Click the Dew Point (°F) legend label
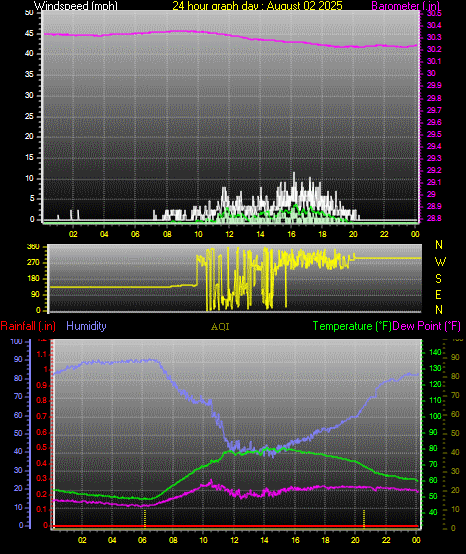466x554 pixels. click(427, 326)
